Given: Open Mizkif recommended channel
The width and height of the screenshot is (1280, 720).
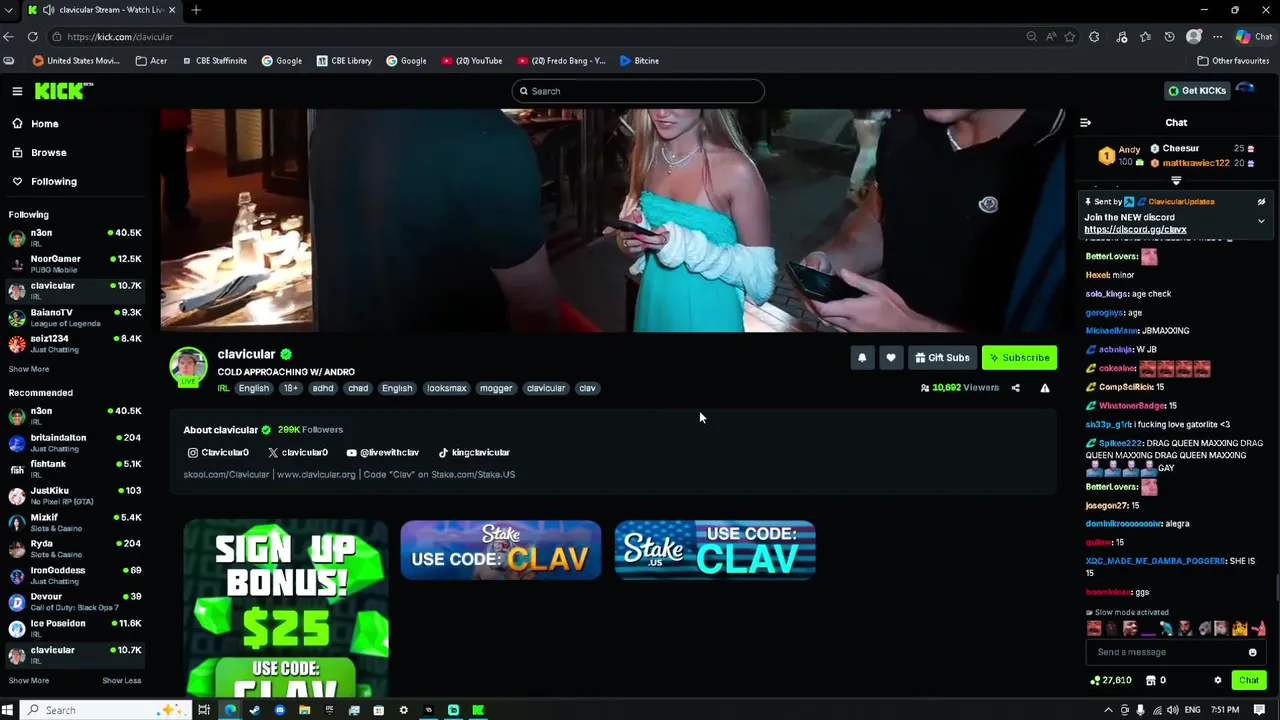Looking at the screenshot, I should [75, 522].
